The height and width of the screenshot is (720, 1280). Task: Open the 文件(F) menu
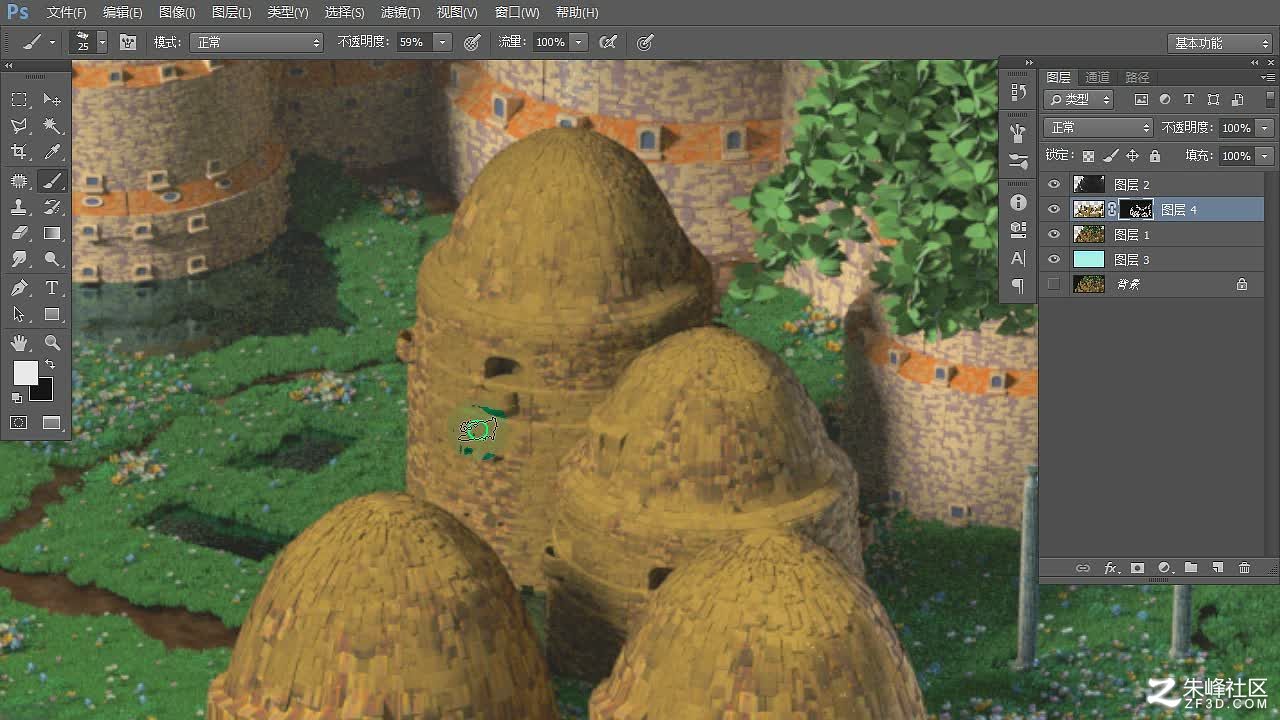point(67,13)
